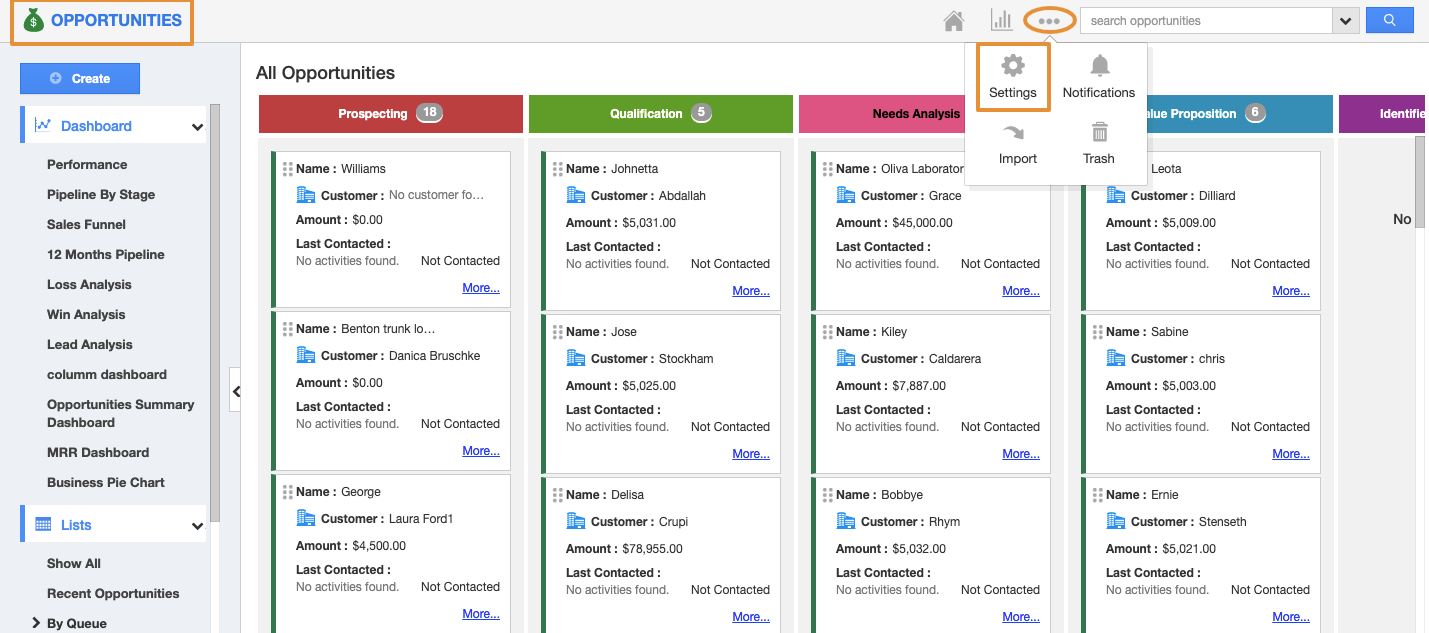Viewport: 1429px width, 633px height.
Task: Collapse the Dashboard section chevron
Action: click(197, 127)
